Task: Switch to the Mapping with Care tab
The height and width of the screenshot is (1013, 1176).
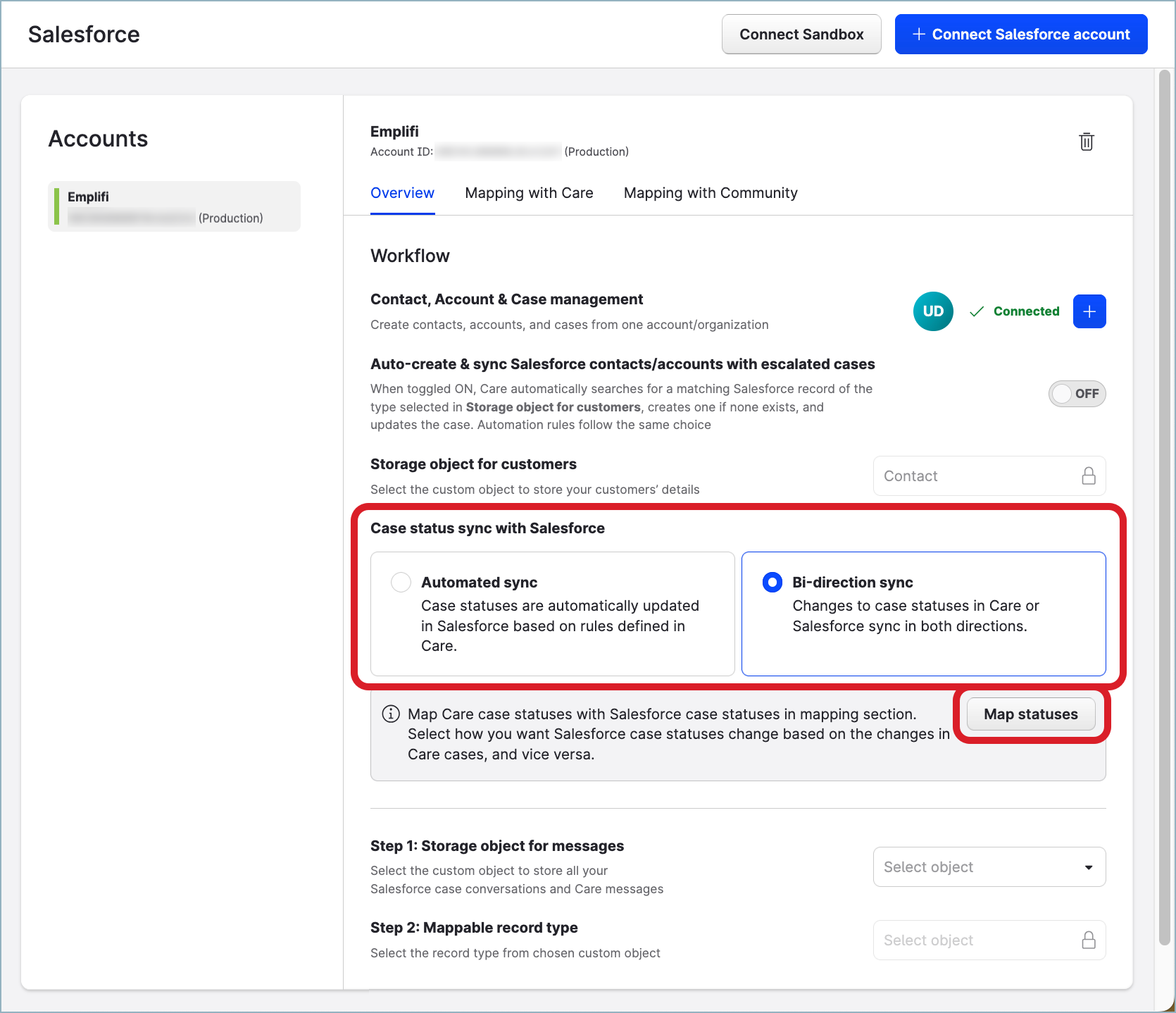Action: tap(529, 193)
